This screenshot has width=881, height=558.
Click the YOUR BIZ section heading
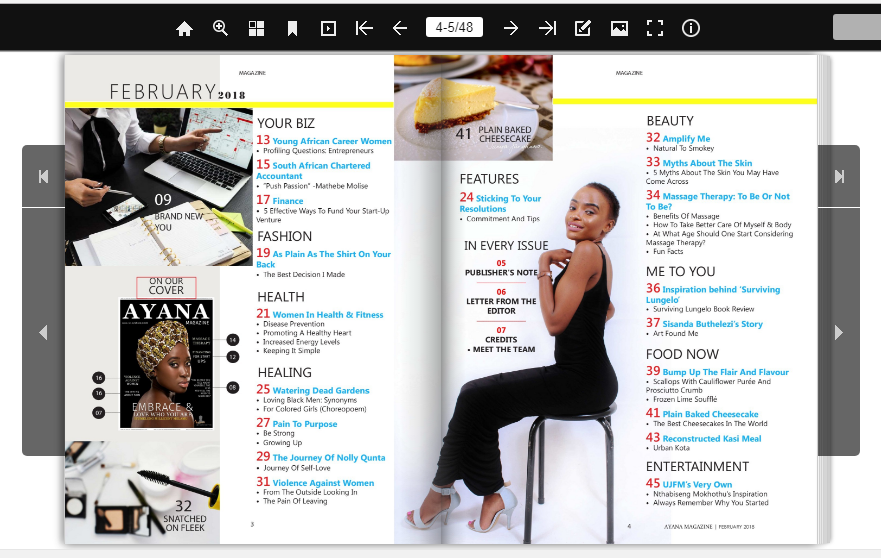(x=286, y=123)
